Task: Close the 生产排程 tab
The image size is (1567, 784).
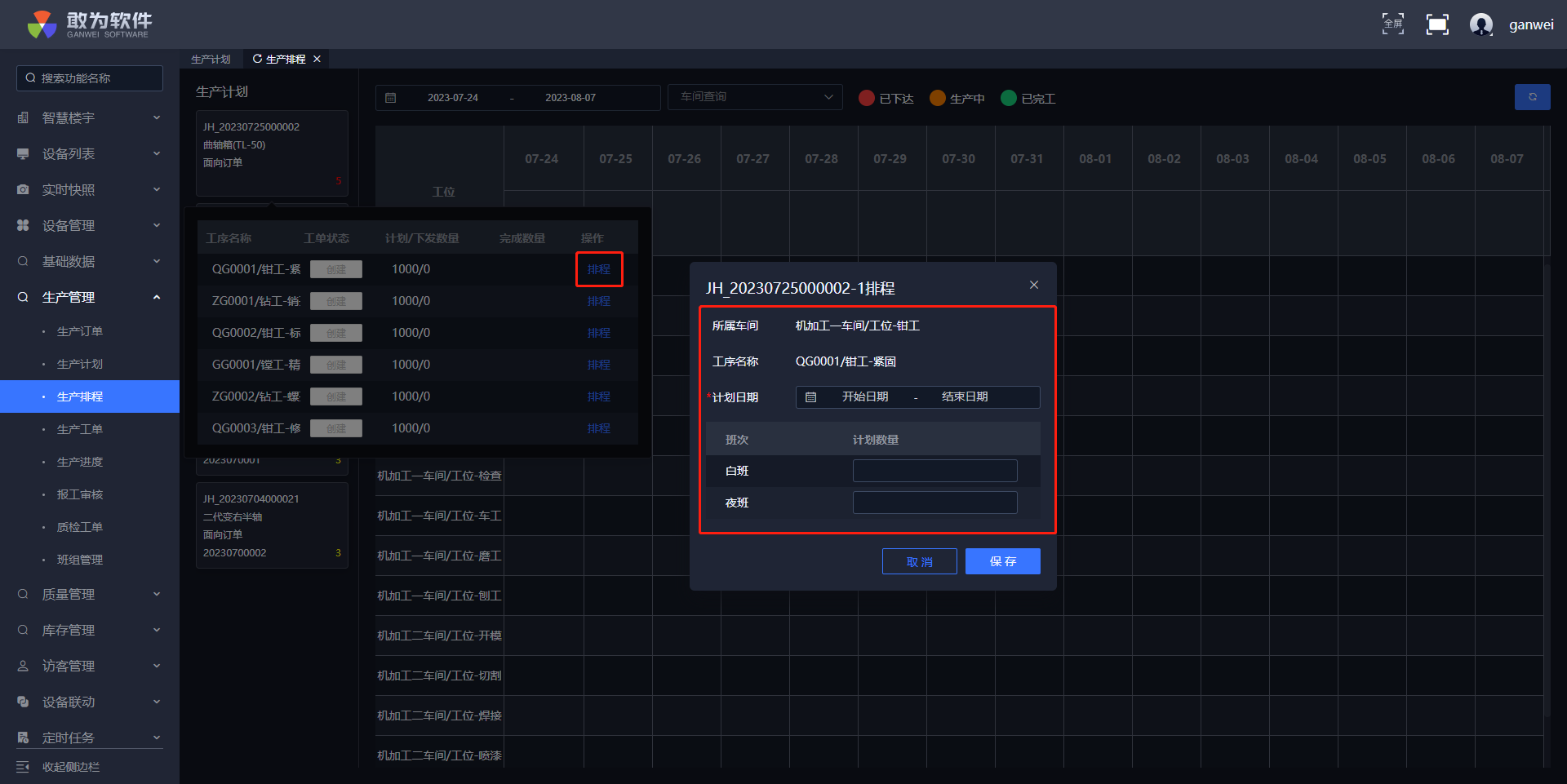Action: coord(317,59)
